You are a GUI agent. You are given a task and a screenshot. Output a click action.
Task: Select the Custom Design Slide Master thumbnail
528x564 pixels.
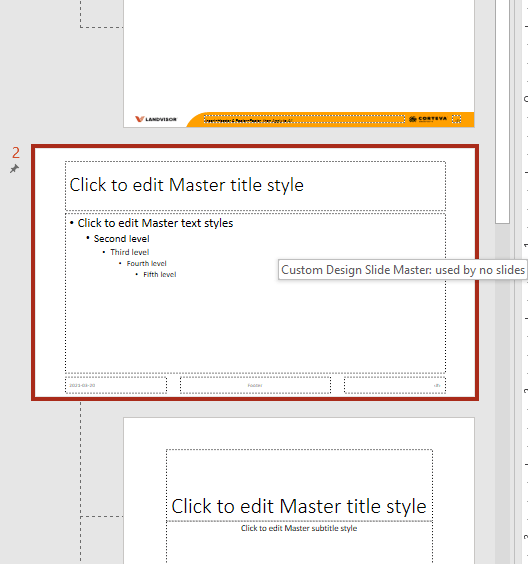(255, 273)
